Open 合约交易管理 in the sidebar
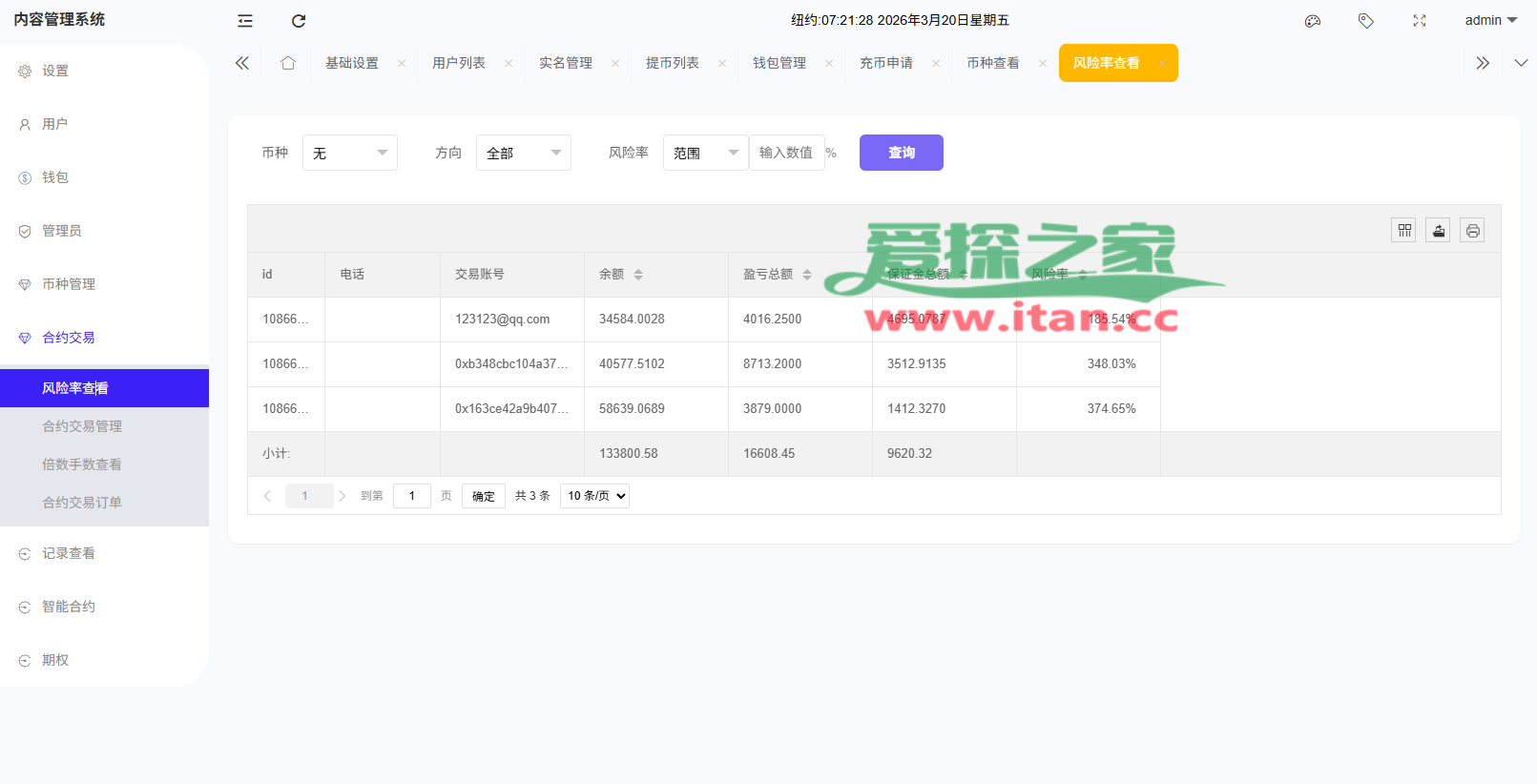This screenshot has width=1537, height=784. pyautogui.click(x=82, y=426)
